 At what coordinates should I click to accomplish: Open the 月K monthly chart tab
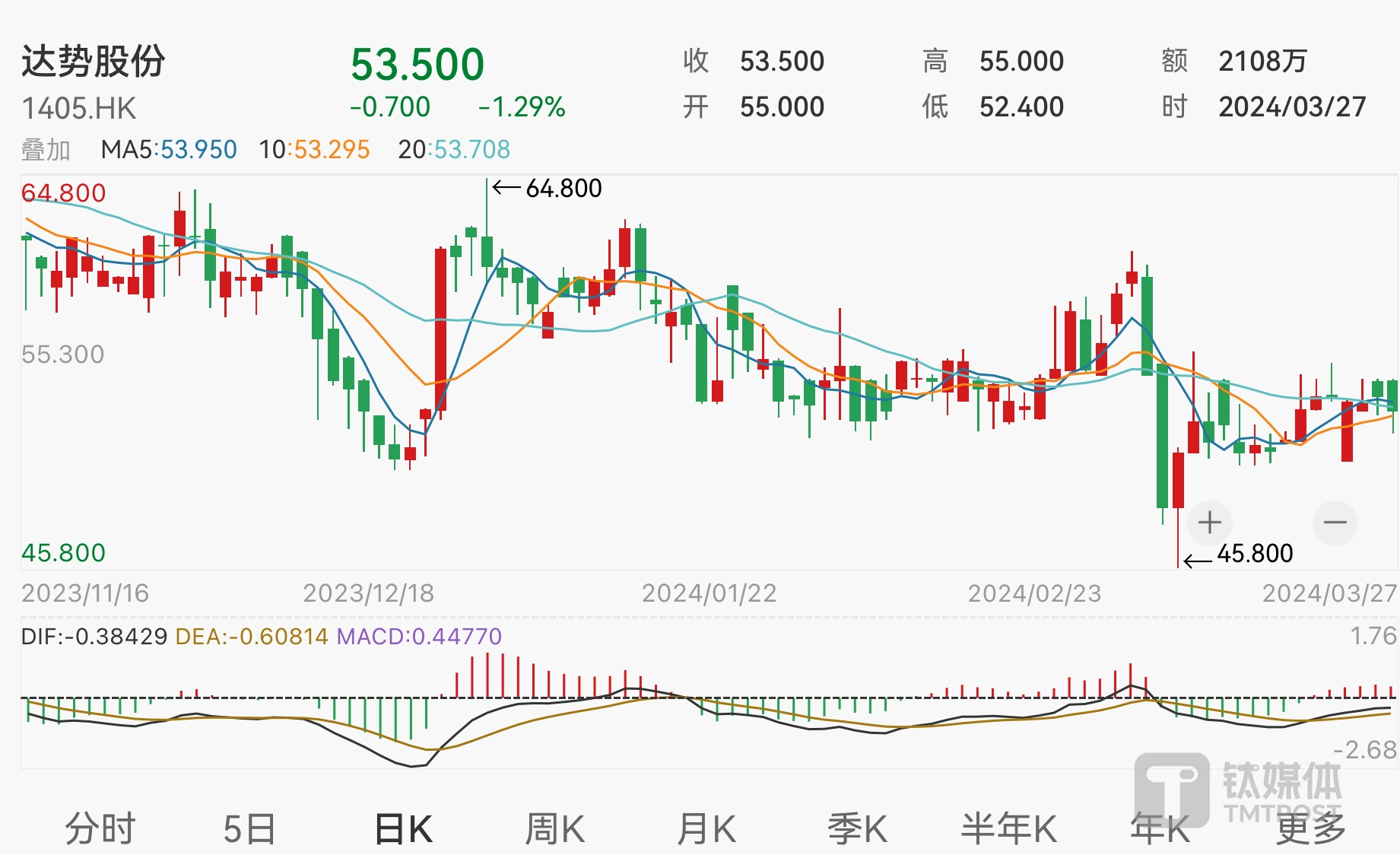pos(706,828)
